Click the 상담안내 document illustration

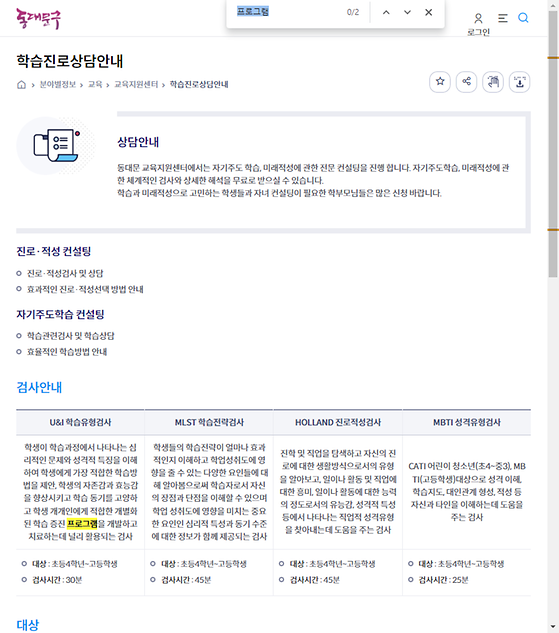(x=57, y=145)
